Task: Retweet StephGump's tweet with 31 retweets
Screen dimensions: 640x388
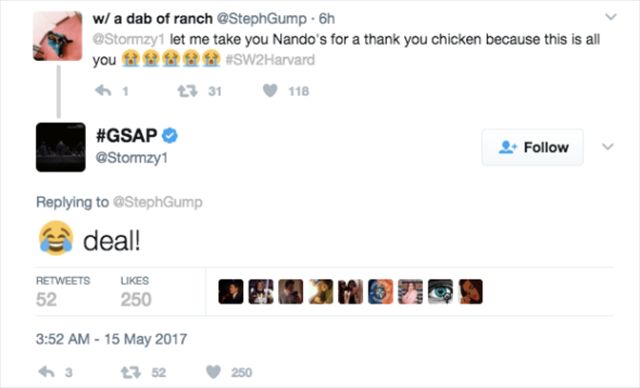Action: (187, 91)
